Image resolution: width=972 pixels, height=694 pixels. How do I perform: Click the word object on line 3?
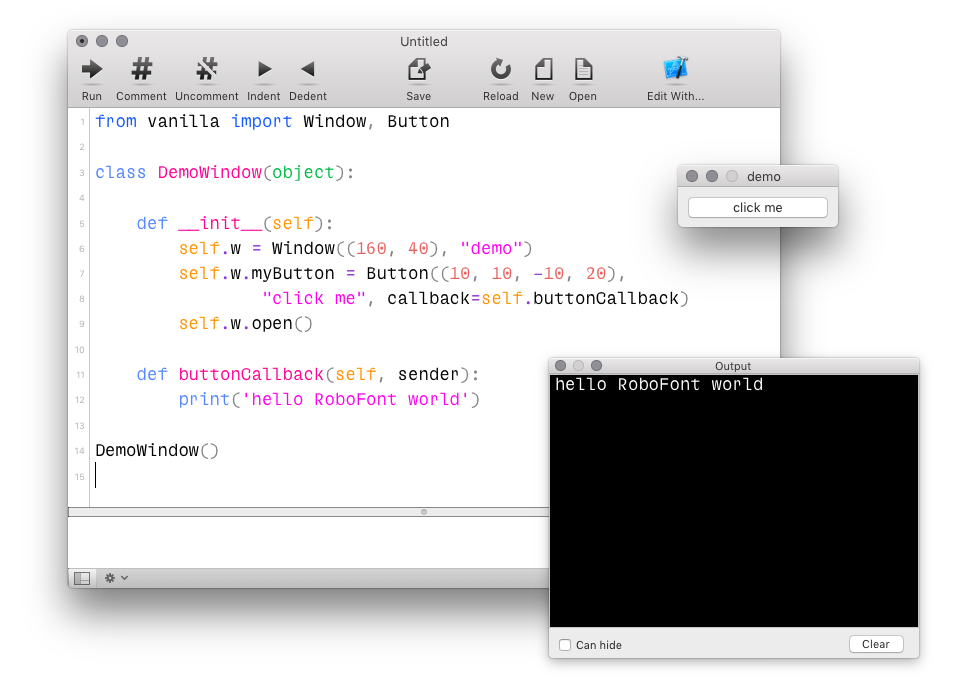[303, 172]
